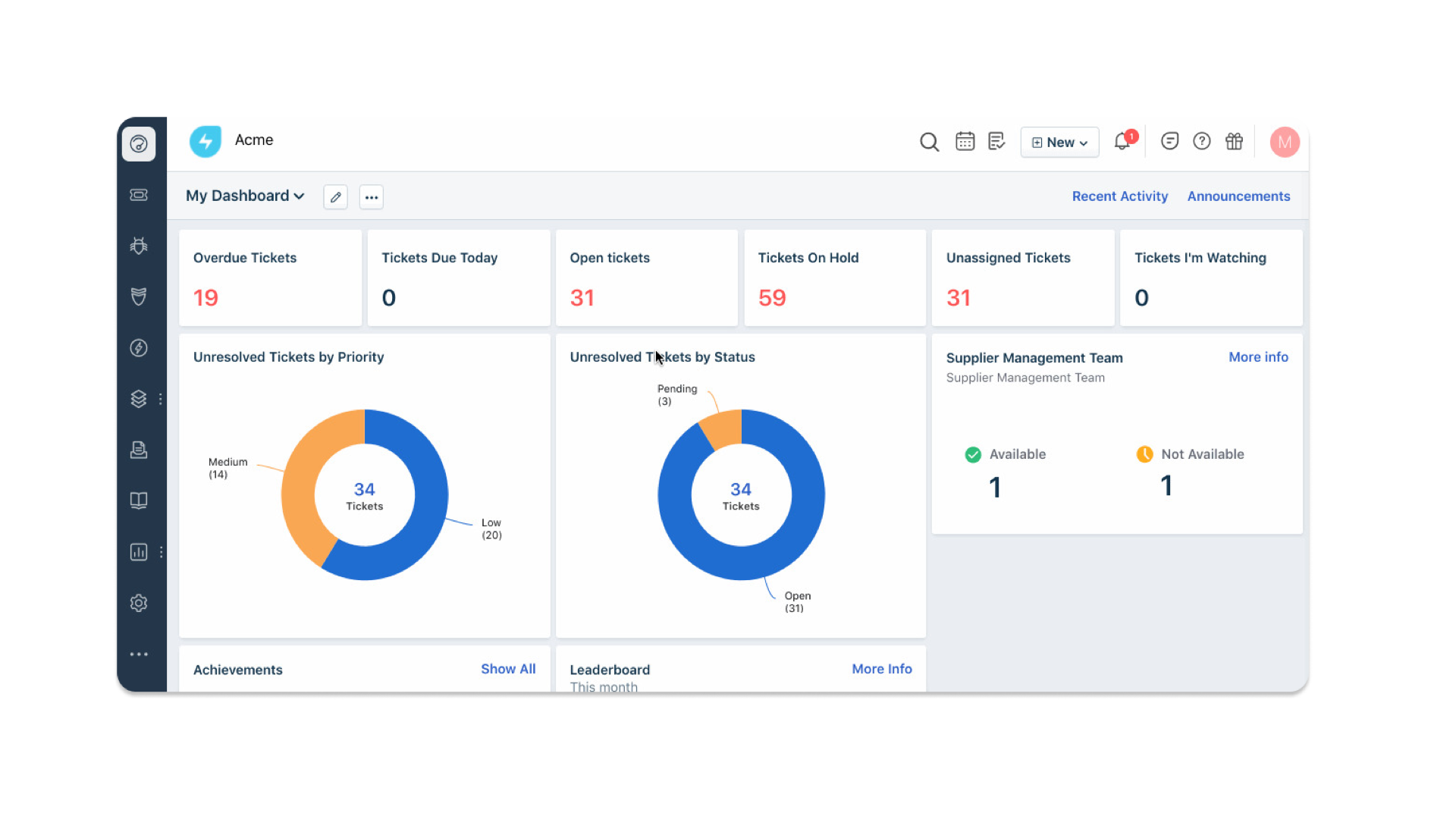This screenshot has width=1456, height=819.
Task: Open the notifications bell
Action: 1122,142
